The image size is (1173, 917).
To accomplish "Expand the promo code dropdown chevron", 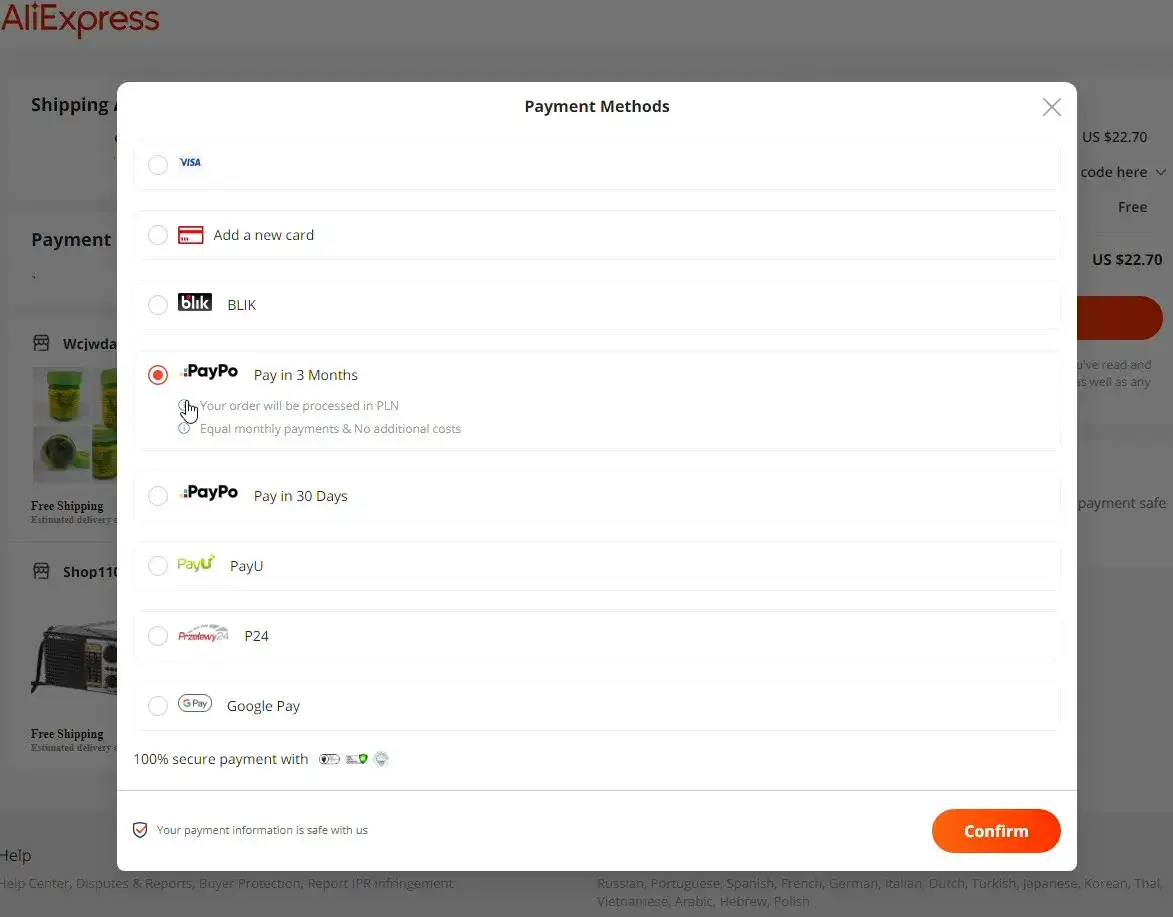I will click(x=1160, y=172).
